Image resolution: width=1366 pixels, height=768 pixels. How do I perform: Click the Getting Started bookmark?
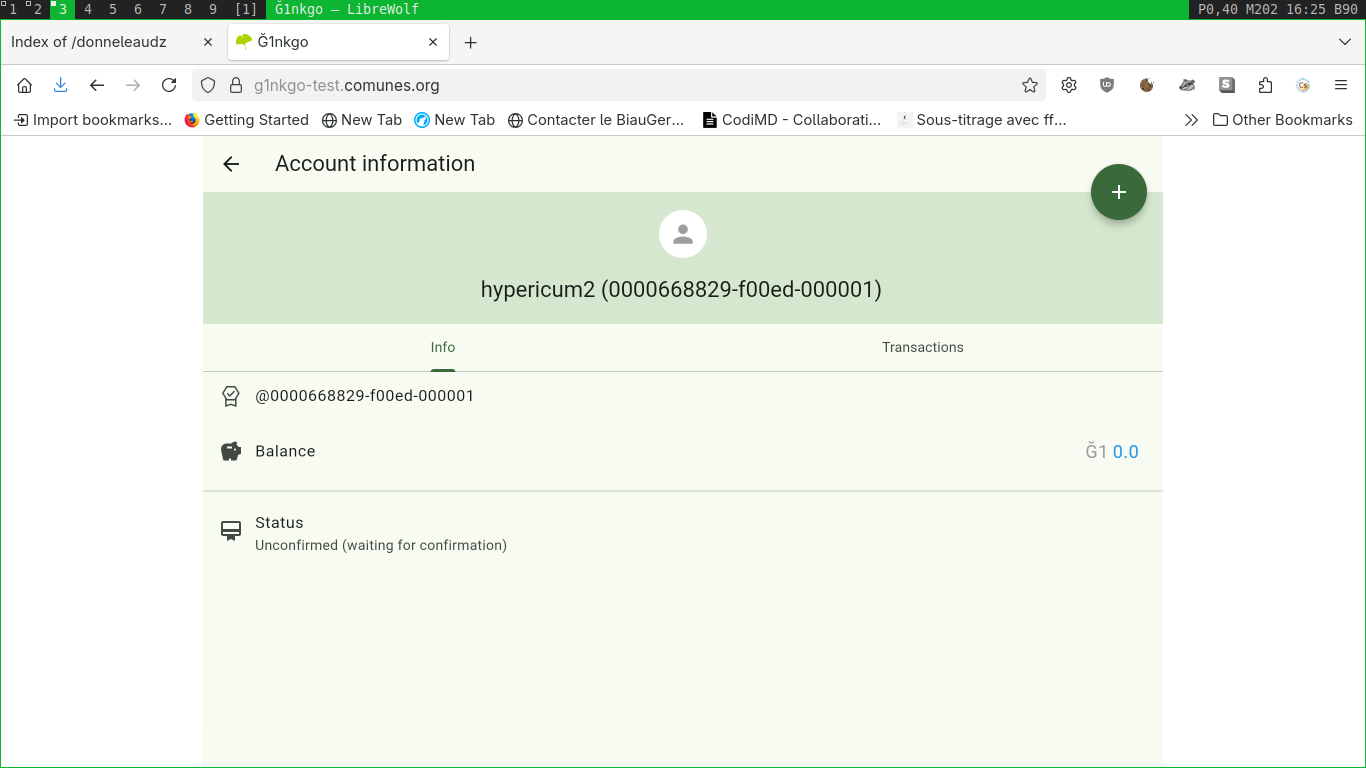pyautogui.click(x=247, y=120)
